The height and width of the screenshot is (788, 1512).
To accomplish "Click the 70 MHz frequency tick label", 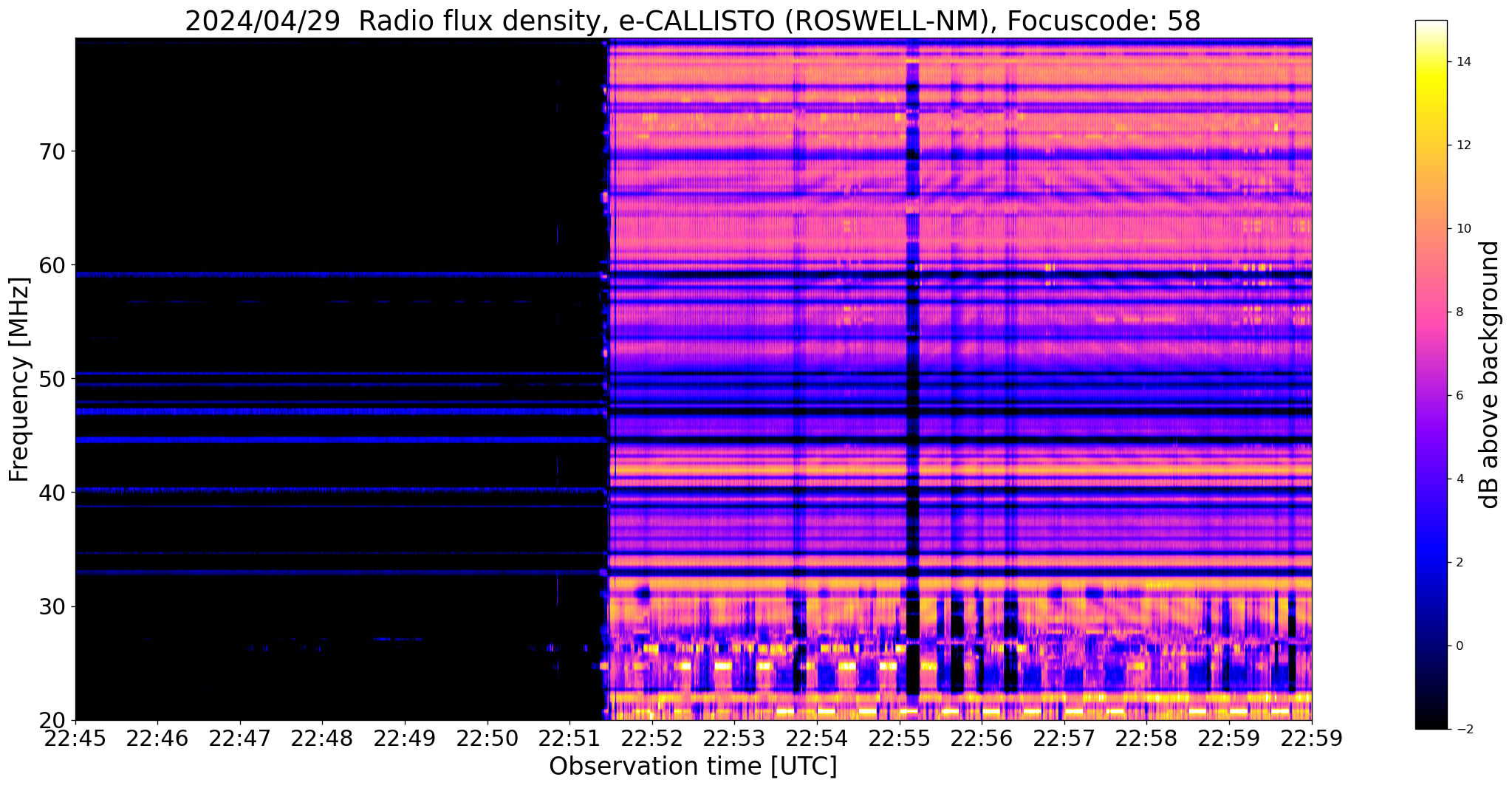I will 52,151.
